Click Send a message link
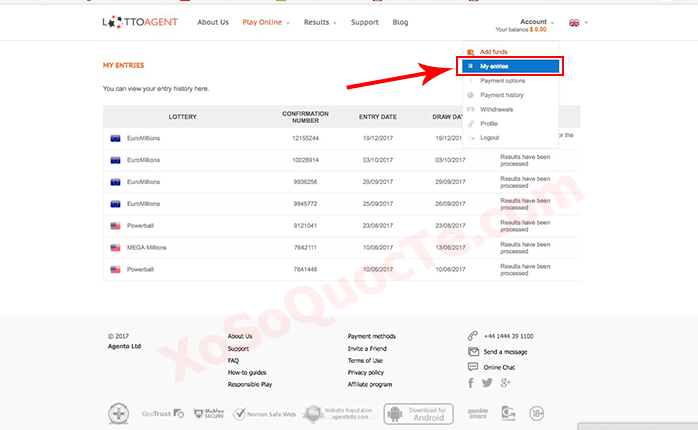Image resolution: width=698 pixels, height=430 pixels. coord(505,352)
